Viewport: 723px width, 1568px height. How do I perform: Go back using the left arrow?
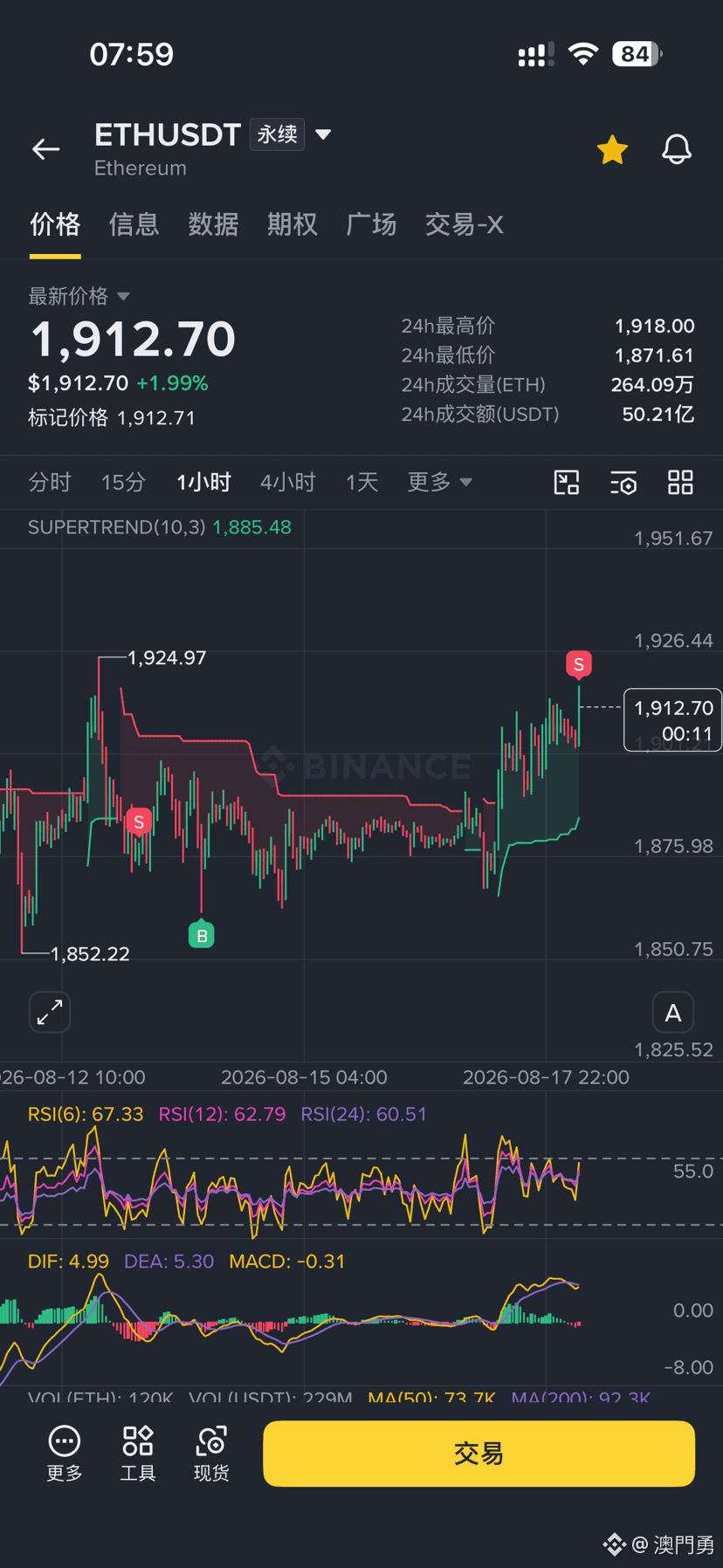pos(46,149)
